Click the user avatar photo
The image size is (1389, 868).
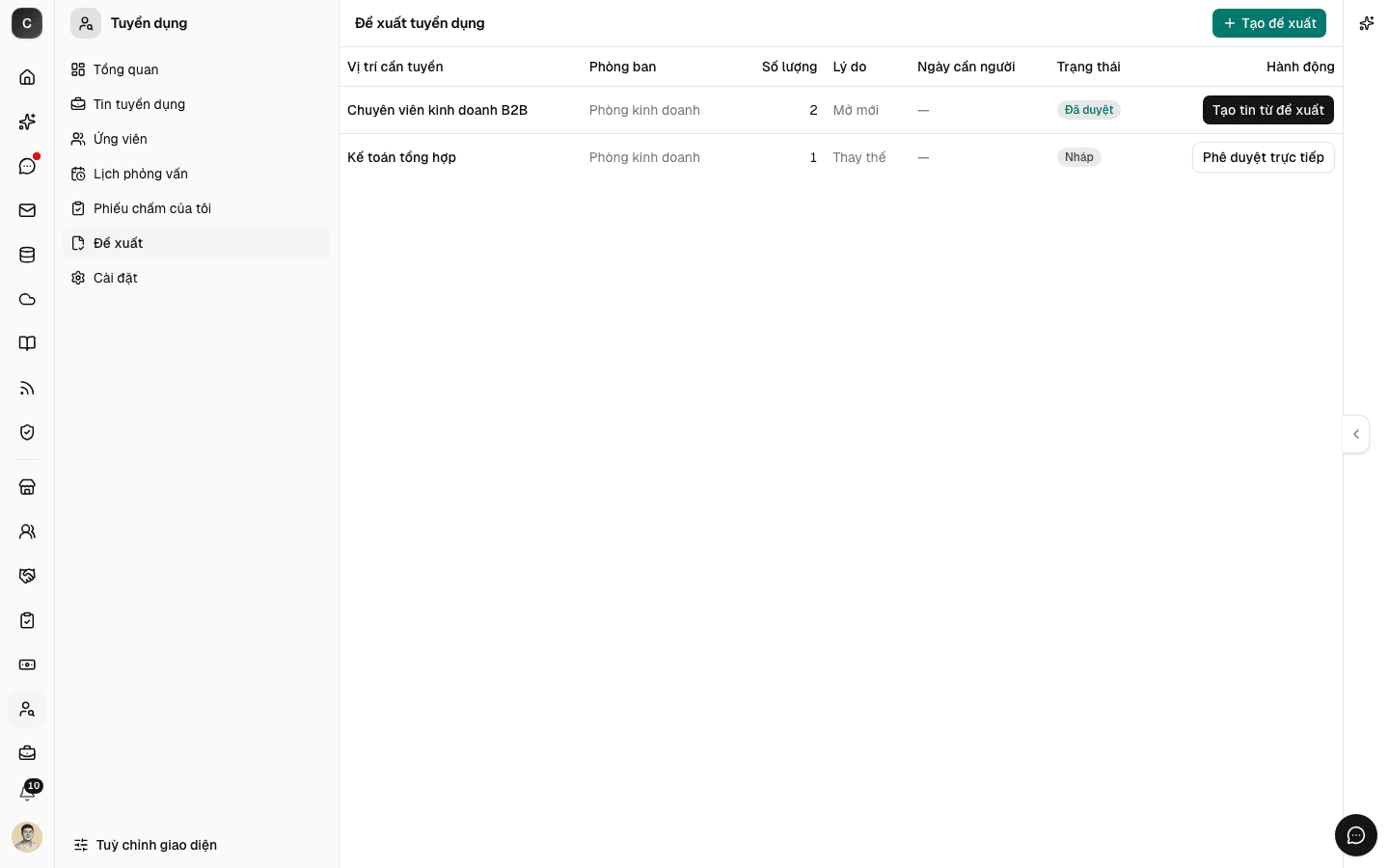point(27,837)
